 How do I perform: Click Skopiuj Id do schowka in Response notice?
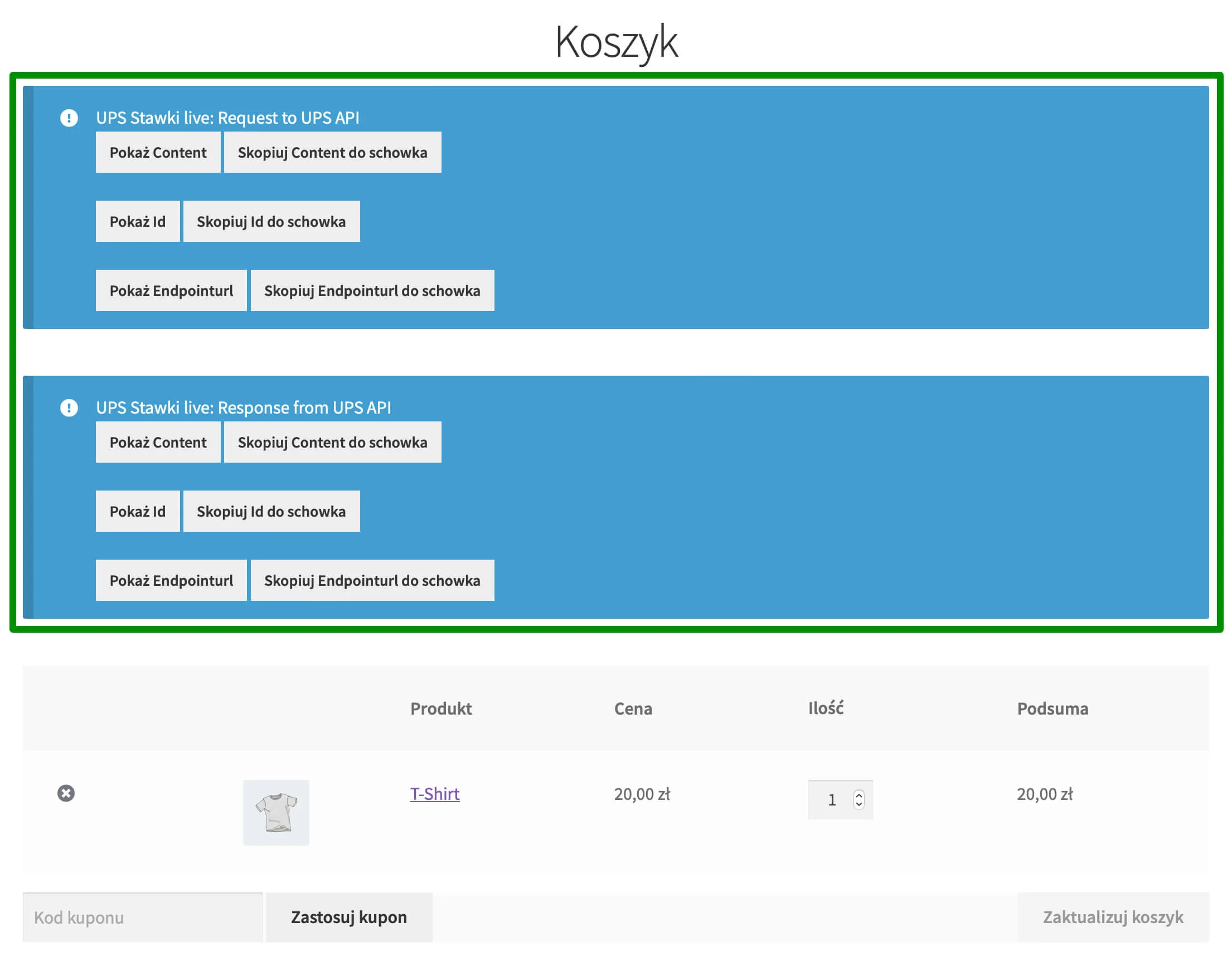click(271, 512)
